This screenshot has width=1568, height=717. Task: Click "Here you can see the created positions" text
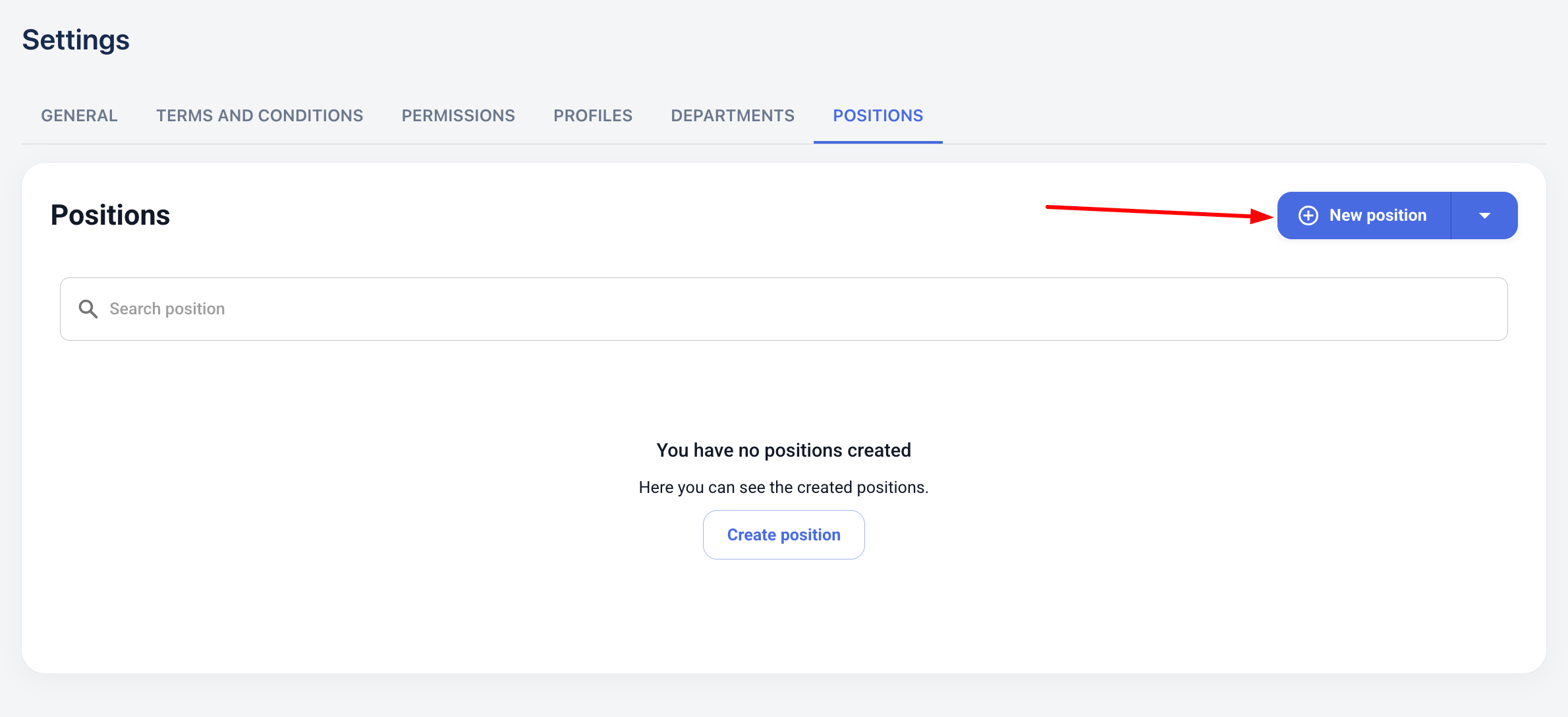tap(783, 487)
